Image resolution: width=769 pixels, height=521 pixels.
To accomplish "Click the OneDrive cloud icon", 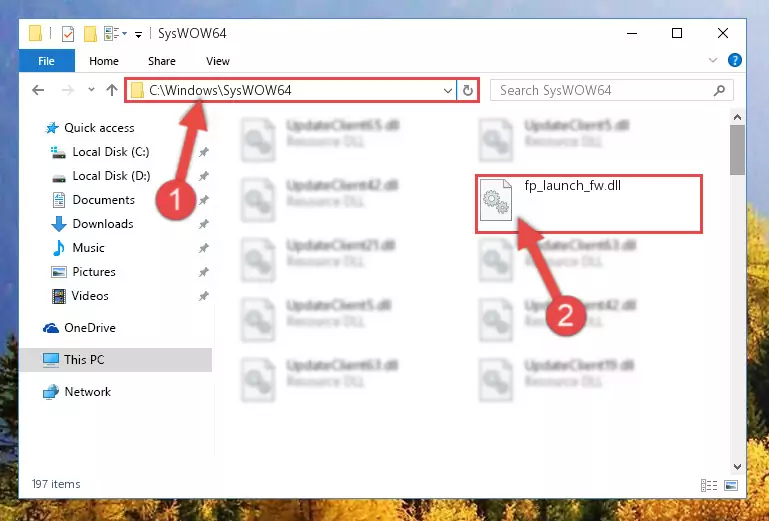I will [51, 328].
